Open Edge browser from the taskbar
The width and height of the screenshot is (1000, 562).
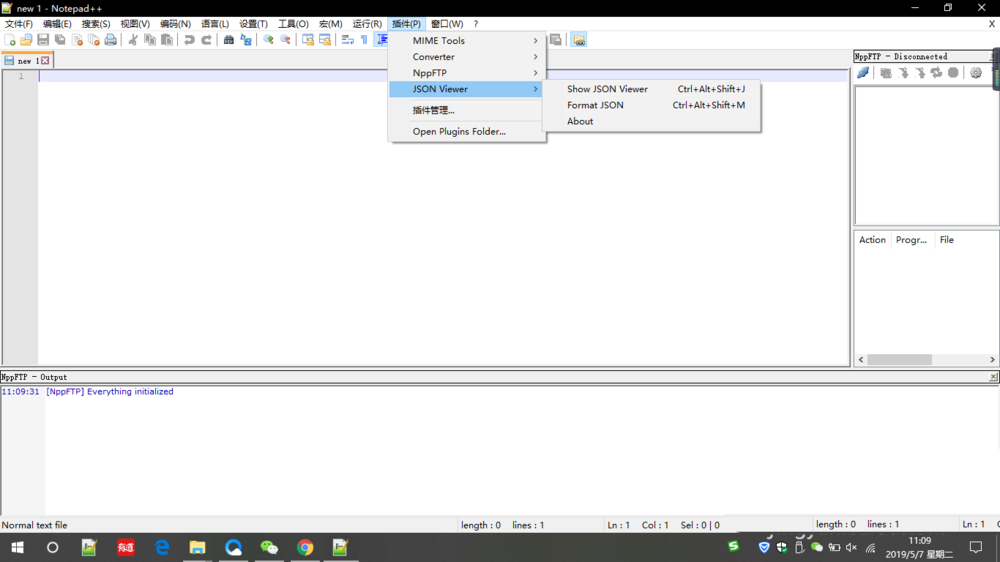pyautogui.click(x=162, y=547)
